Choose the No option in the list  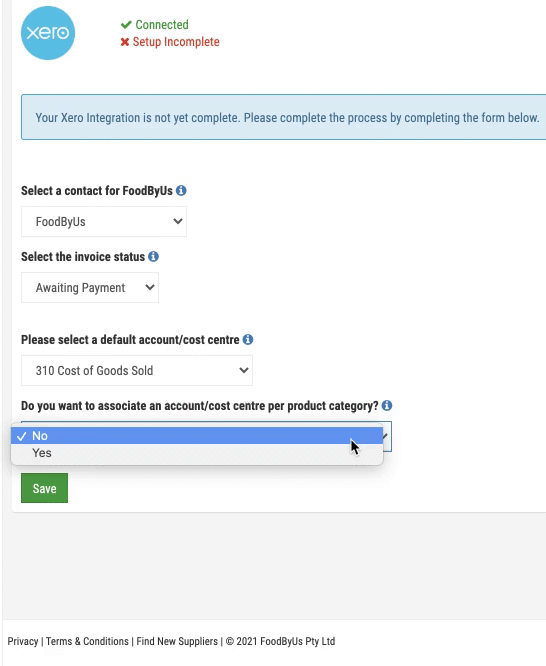click(x=197, y=436)
